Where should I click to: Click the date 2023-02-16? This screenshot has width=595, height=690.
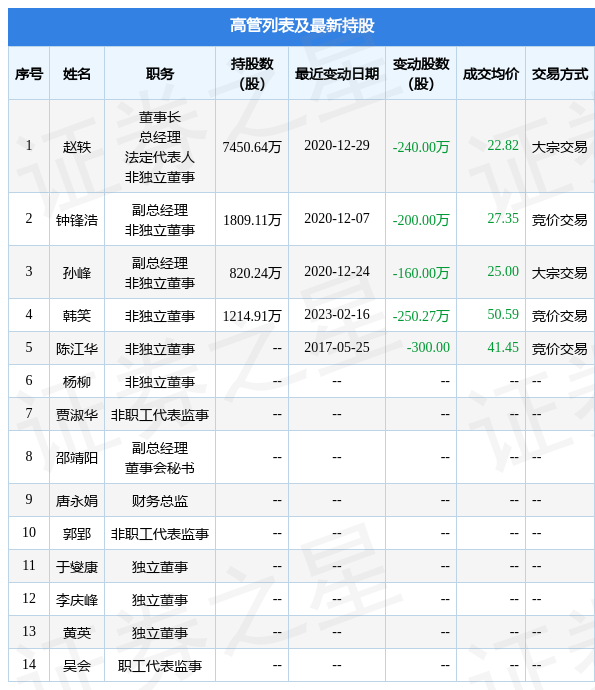pyautogui.click(x=337, y=315)
